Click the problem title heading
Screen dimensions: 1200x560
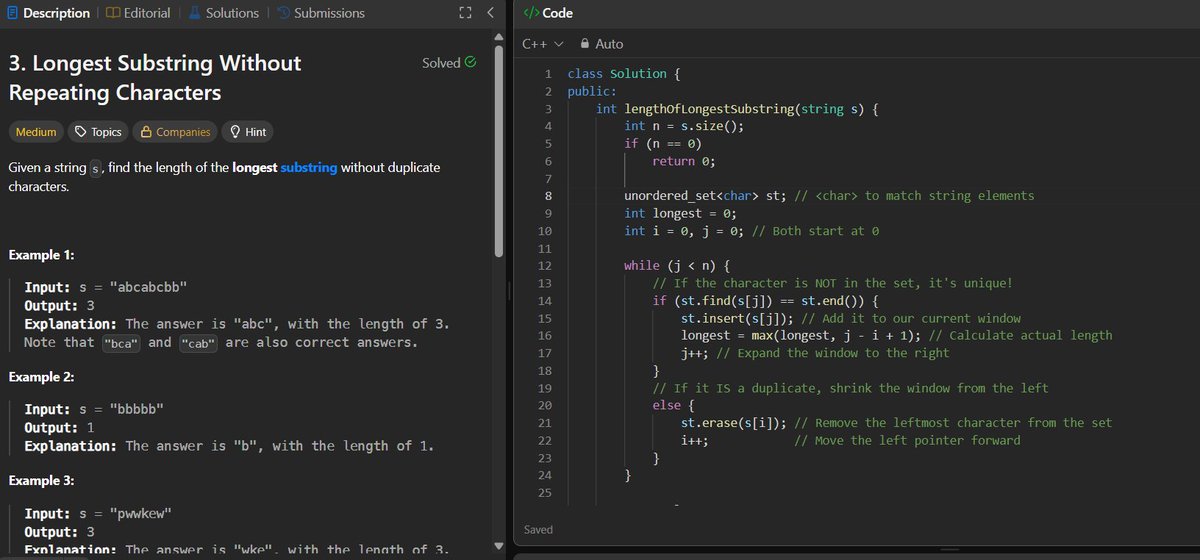[155, 77]
